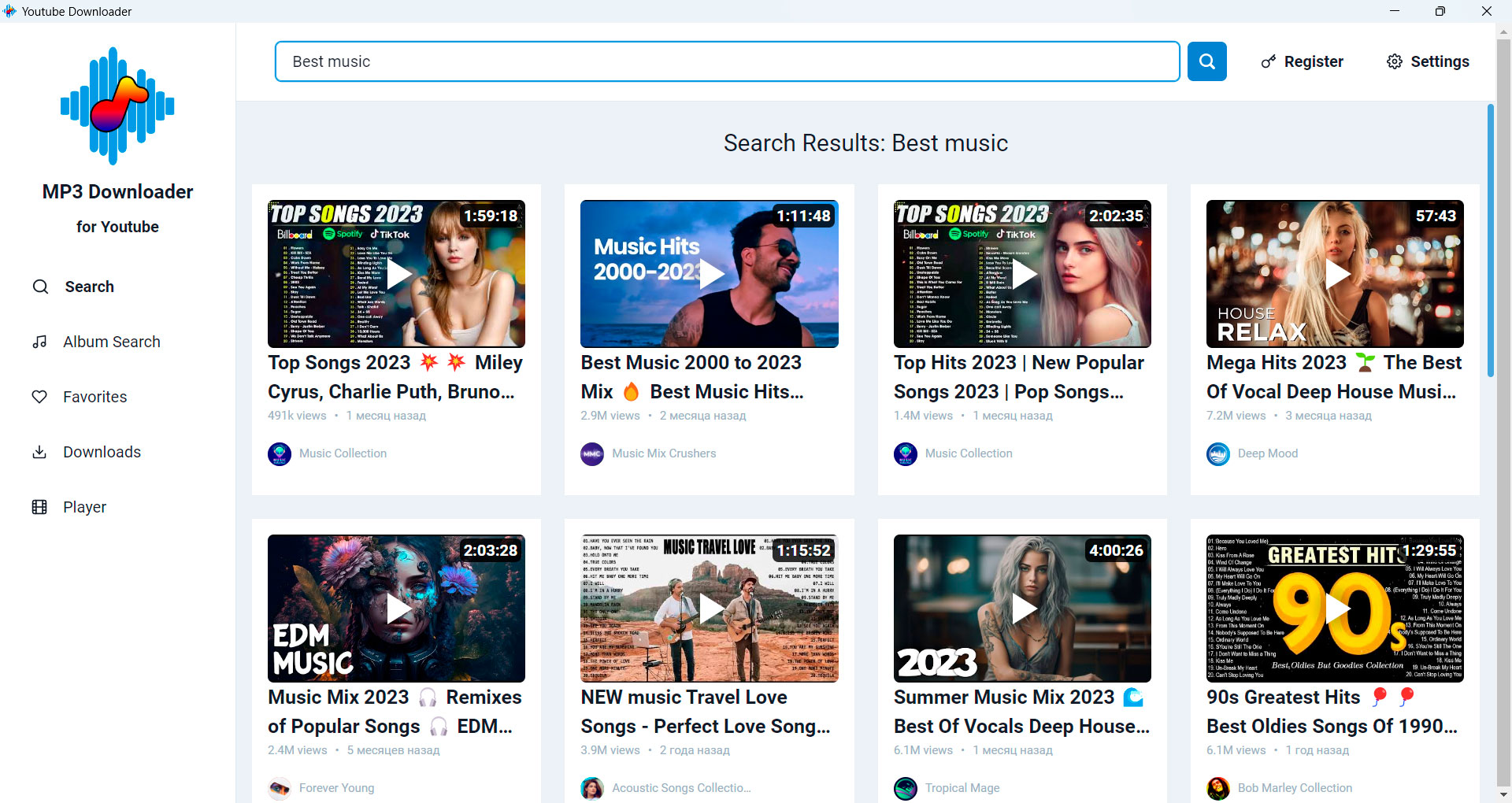Screen dimensions: 1512x803
Task: Open the NEW music Travel Love Songs thumbnail
Action: (709, 609)
